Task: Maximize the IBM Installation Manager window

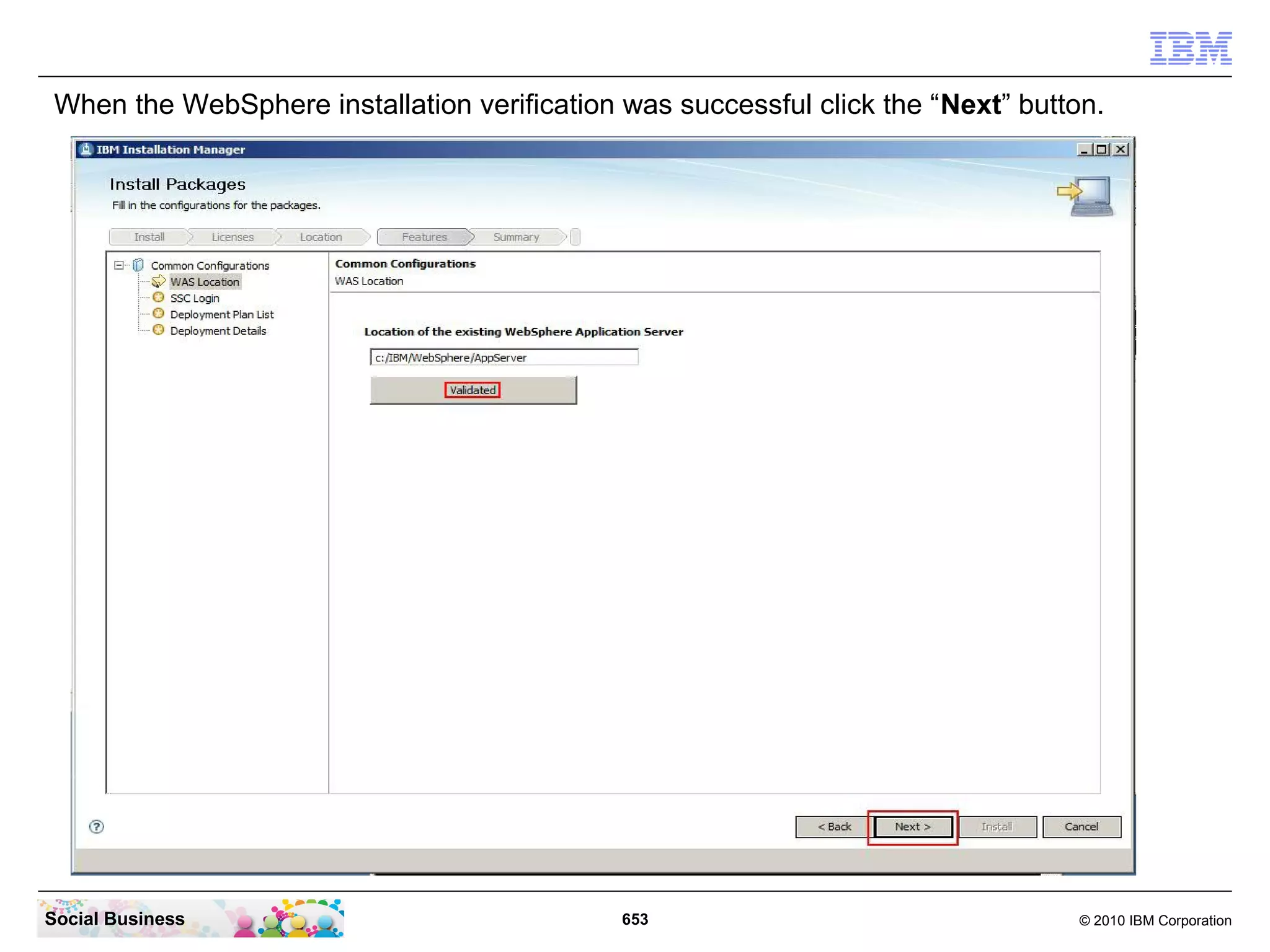Action: point(1102,149)
